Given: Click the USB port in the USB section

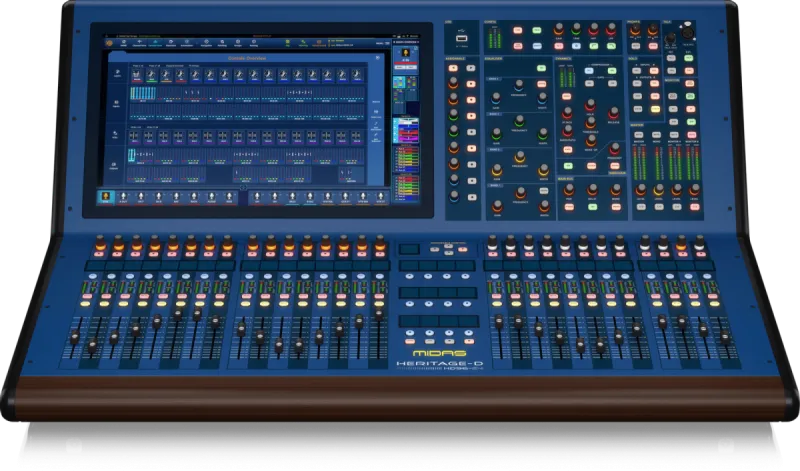Looking at the screenshot, I should pyautogui.click(x=461, y=38).
